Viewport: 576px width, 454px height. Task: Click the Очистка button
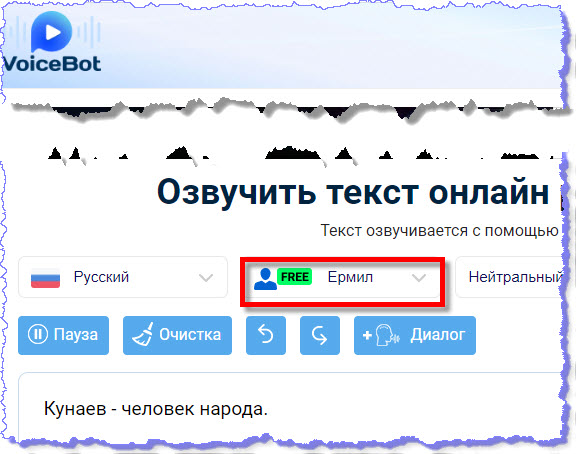coord(177,335)
